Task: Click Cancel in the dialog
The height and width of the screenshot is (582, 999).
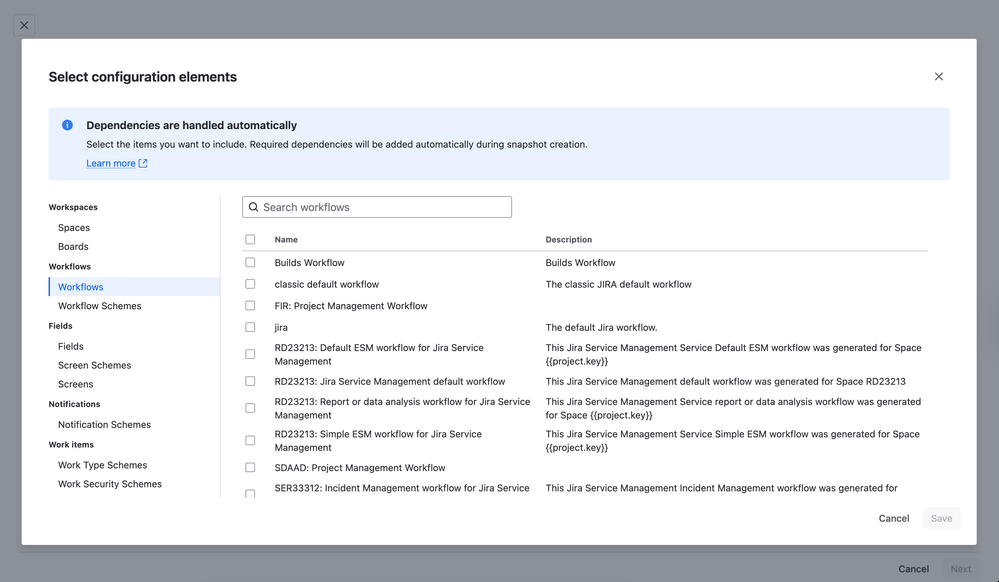Action: pyautogui.click(x=894, y=518)
